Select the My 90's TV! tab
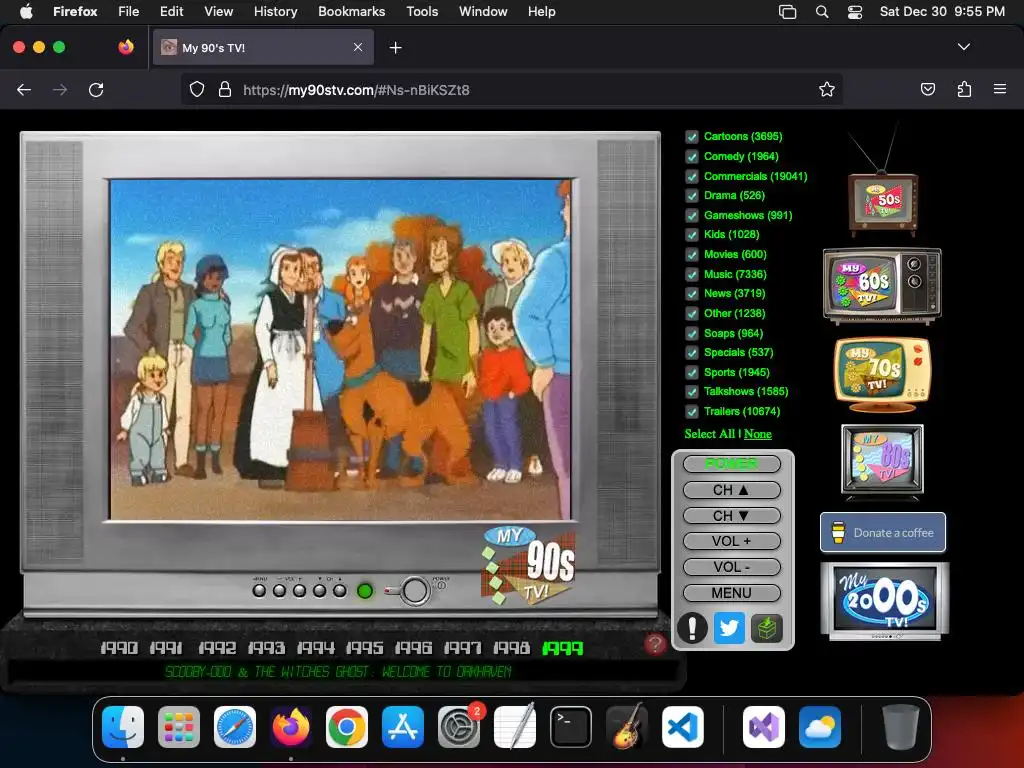 click(263, 47)
